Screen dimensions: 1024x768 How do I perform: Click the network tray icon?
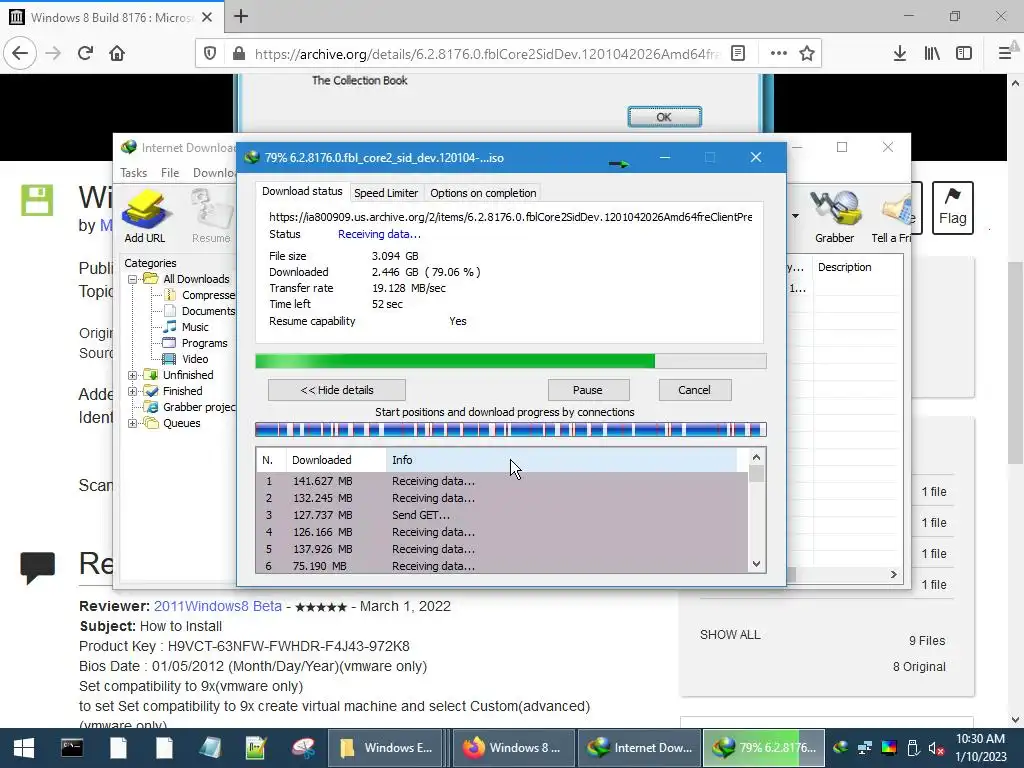pyautogui.click(x=865, y=748)
